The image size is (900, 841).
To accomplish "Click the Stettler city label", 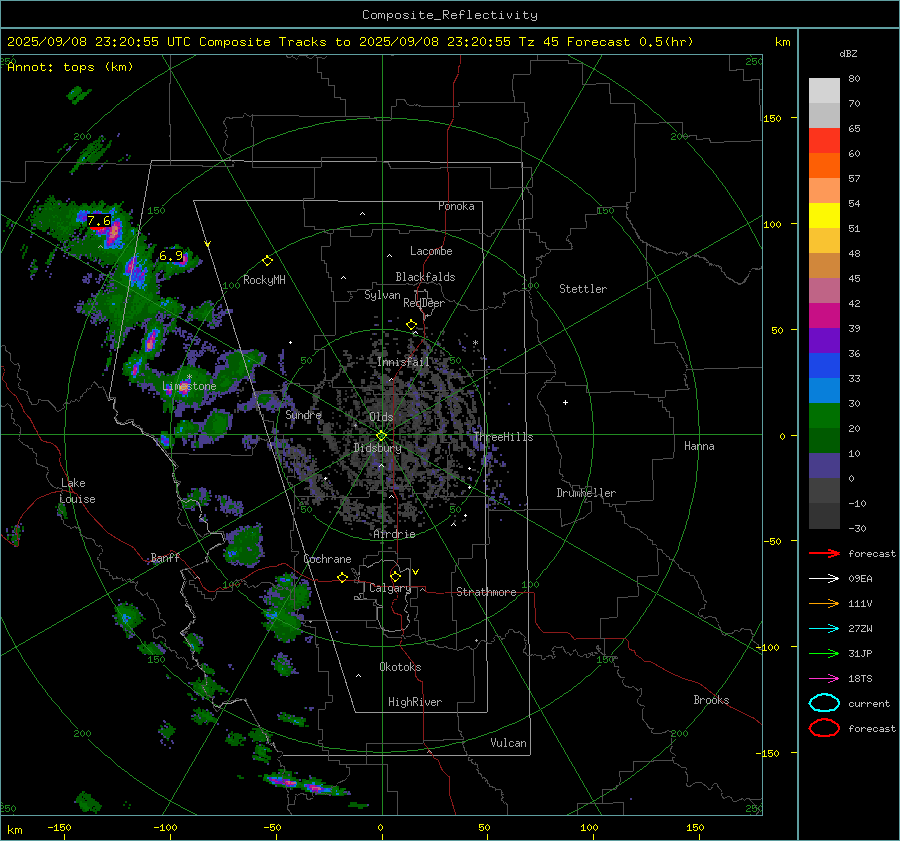I will (x=583, y=289).
